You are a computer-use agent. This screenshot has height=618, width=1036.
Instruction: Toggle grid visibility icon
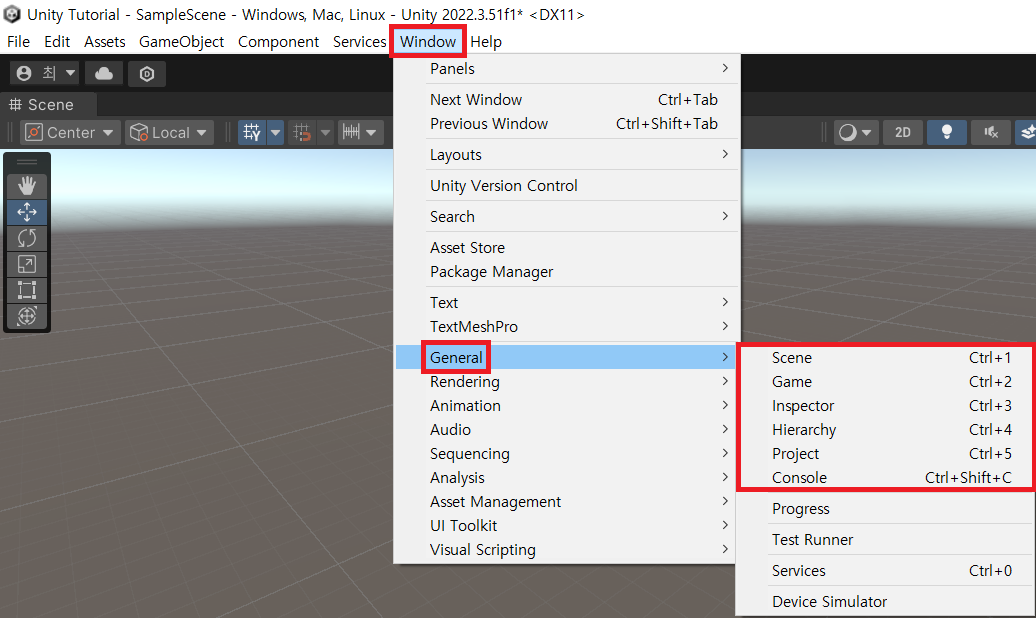[252, 133]
